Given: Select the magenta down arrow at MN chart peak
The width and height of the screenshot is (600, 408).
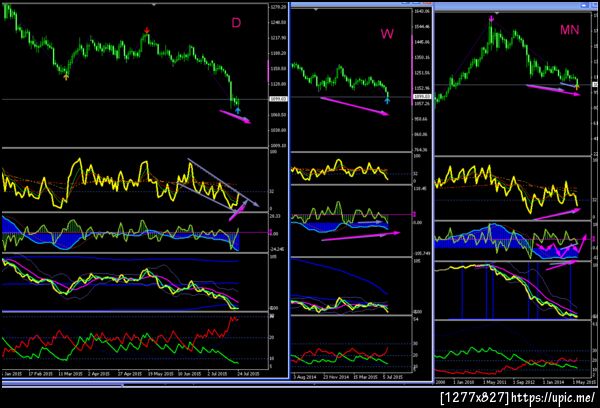Looking at the screenshot, I should click(492, 18).
